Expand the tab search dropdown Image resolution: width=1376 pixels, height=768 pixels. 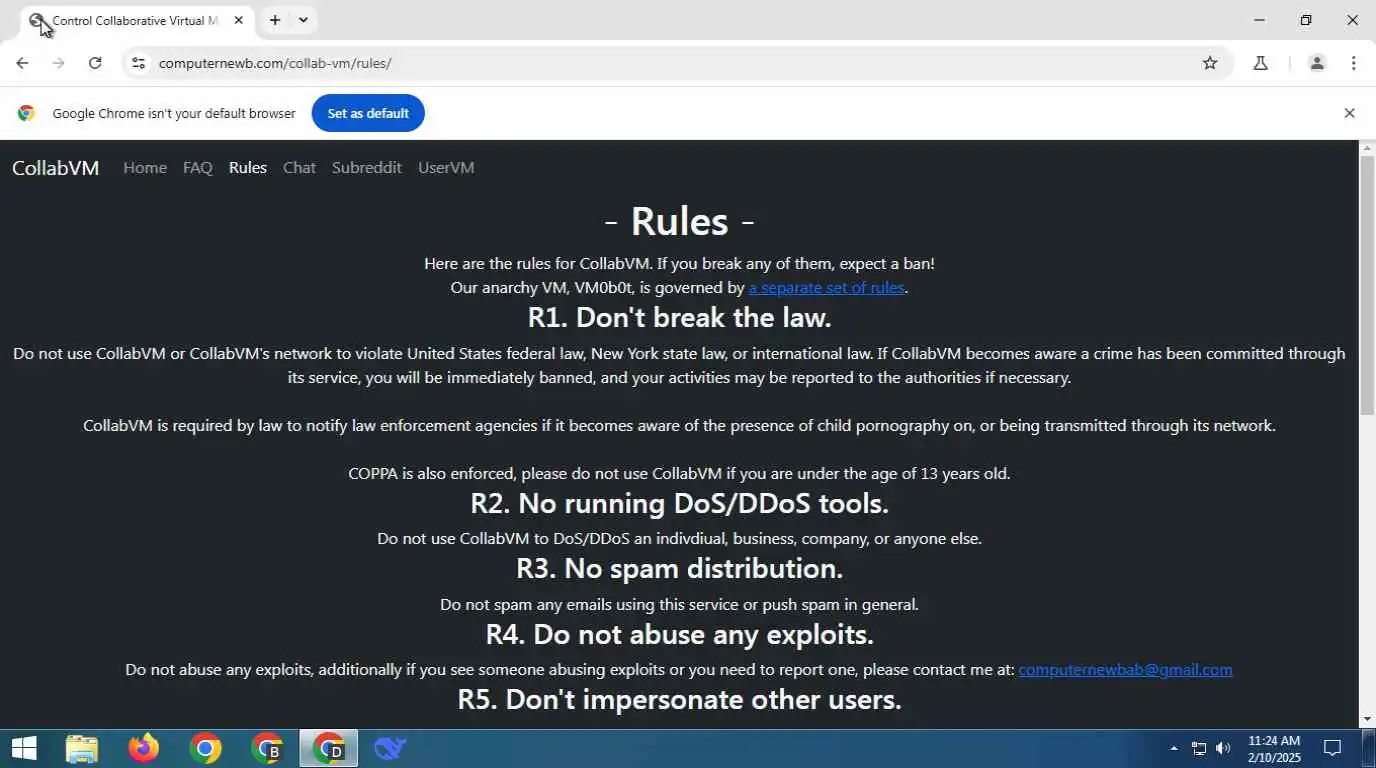[303, 20]
